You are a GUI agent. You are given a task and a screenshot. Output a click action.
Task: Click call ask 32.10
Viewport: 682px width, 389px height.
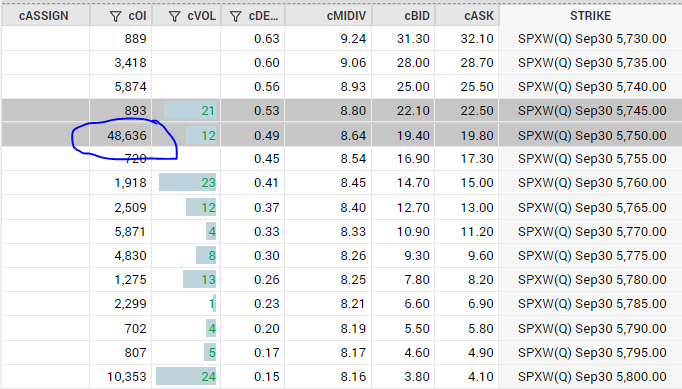click(x=477, y=39)
